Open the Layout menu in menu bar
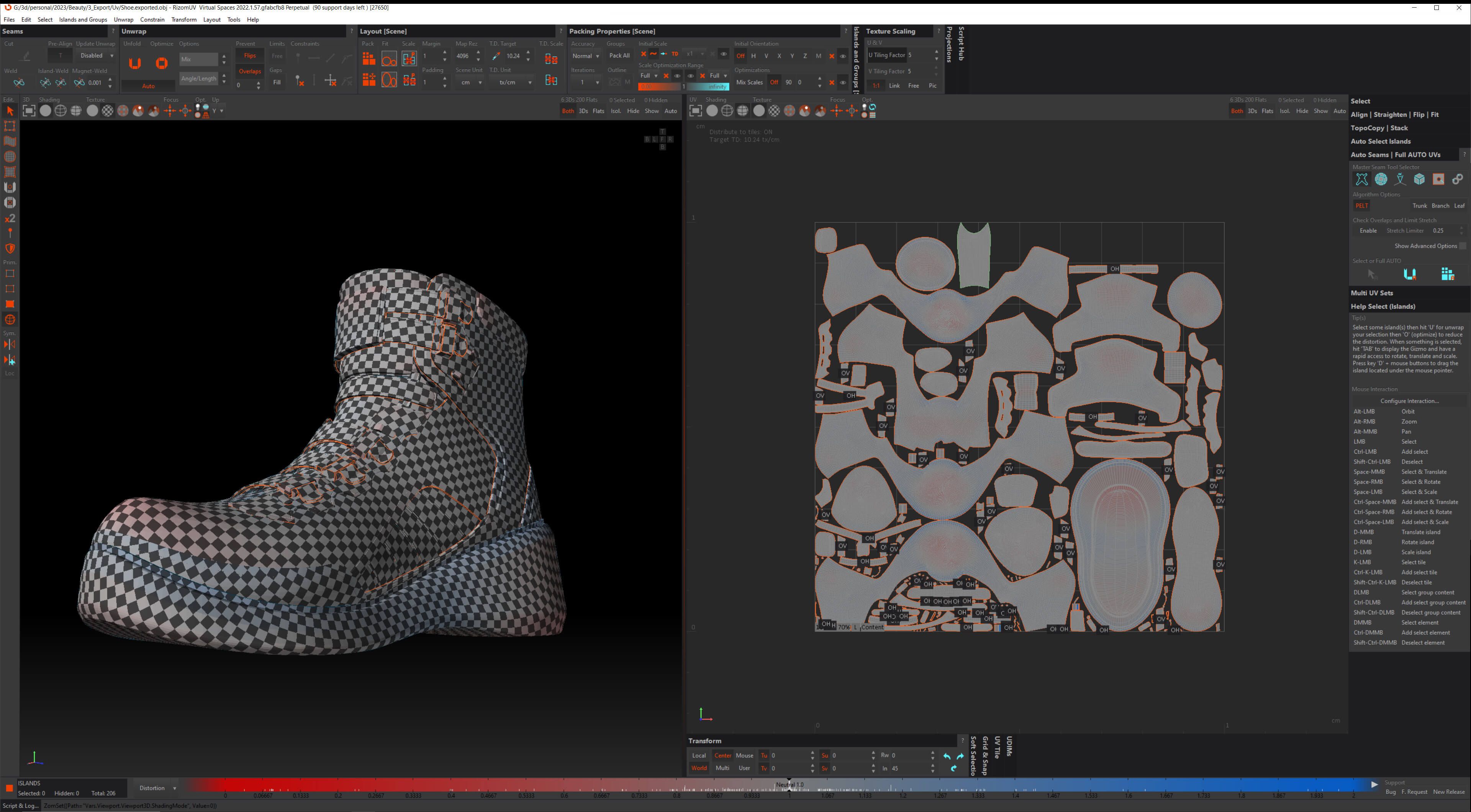1471x812 pixels. (211, 20)
